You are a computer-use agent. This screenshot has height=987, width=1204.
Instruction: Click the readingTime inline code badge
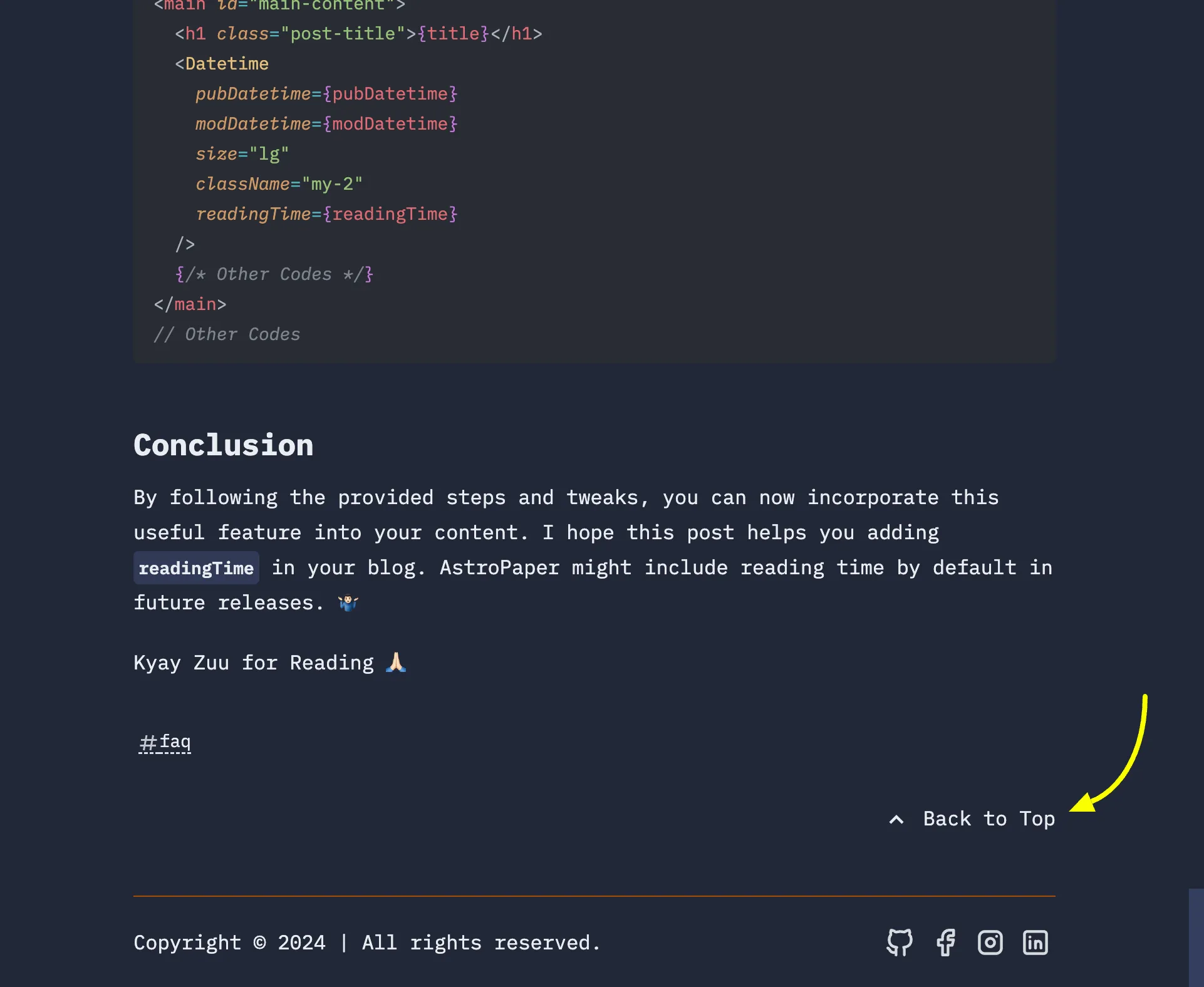pos(196,568)
